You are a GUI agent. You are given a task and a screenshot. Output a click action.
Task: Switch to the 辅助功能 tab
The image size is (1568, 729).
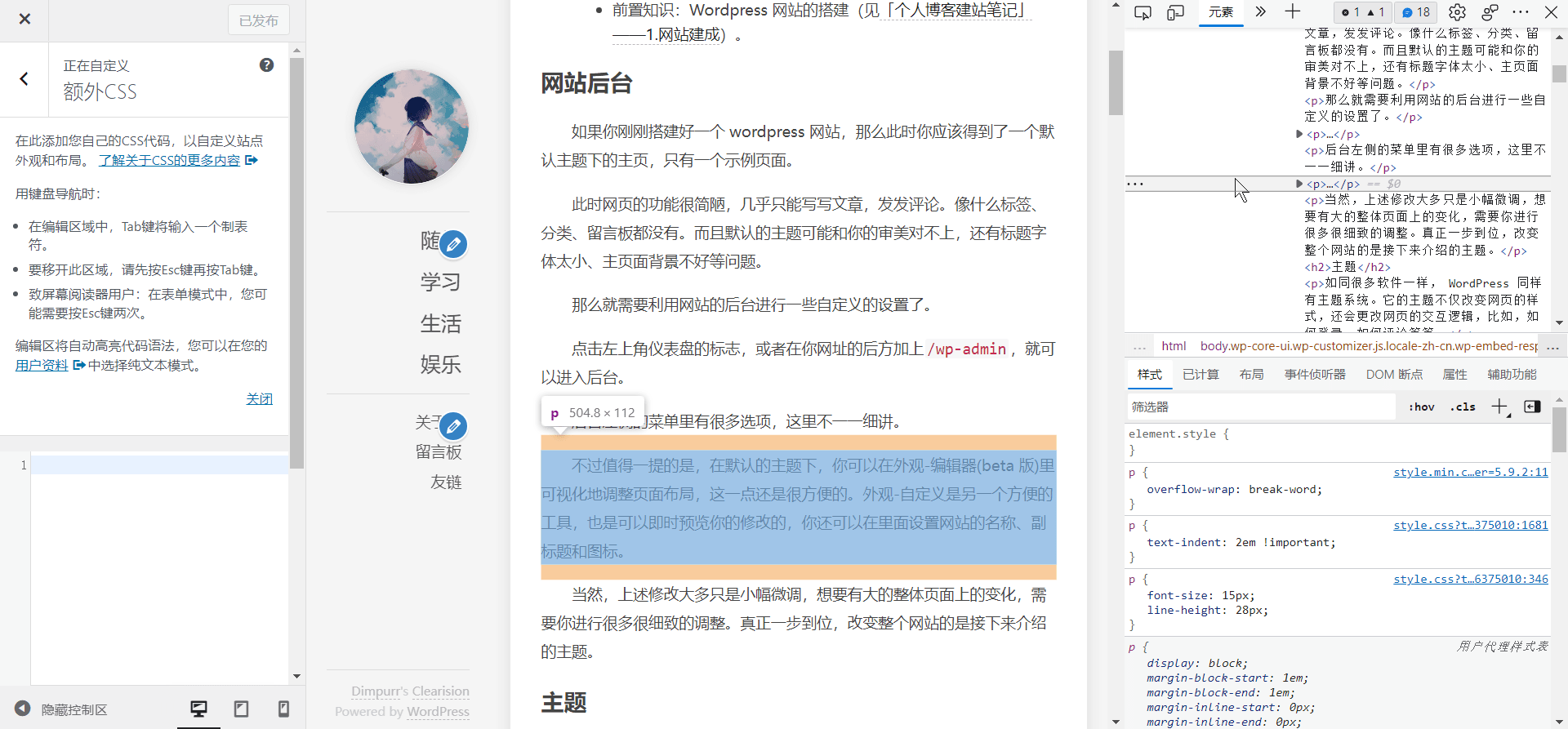1512,375
